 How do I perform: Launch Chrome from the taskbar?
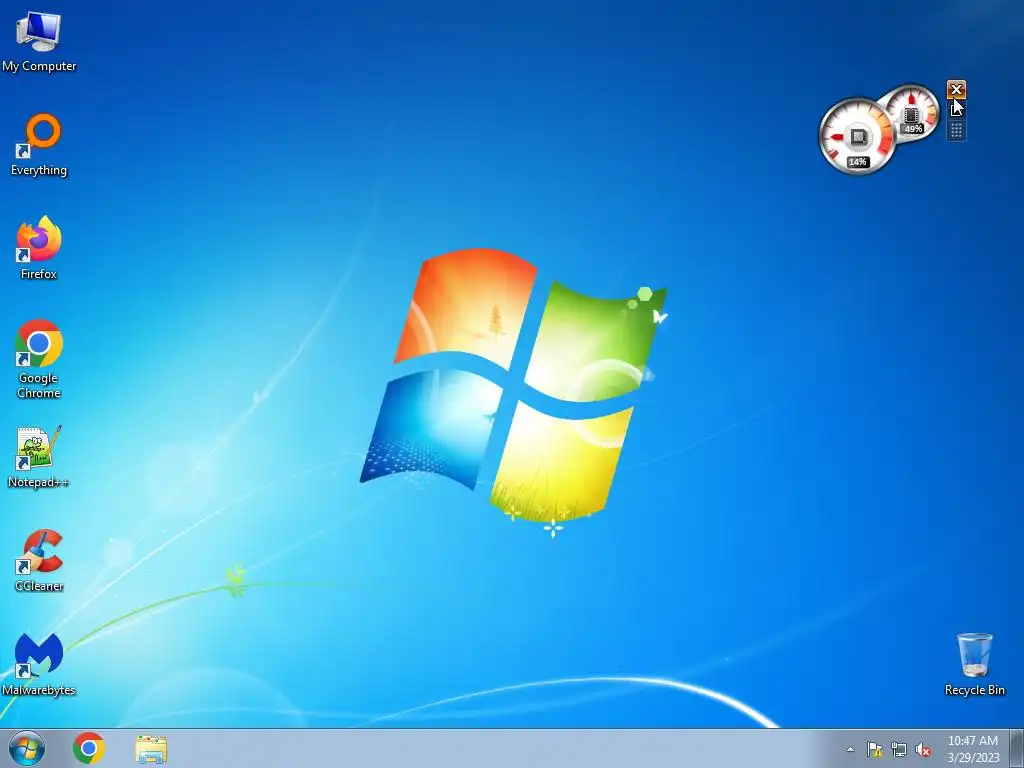click(x=89, y=748)
